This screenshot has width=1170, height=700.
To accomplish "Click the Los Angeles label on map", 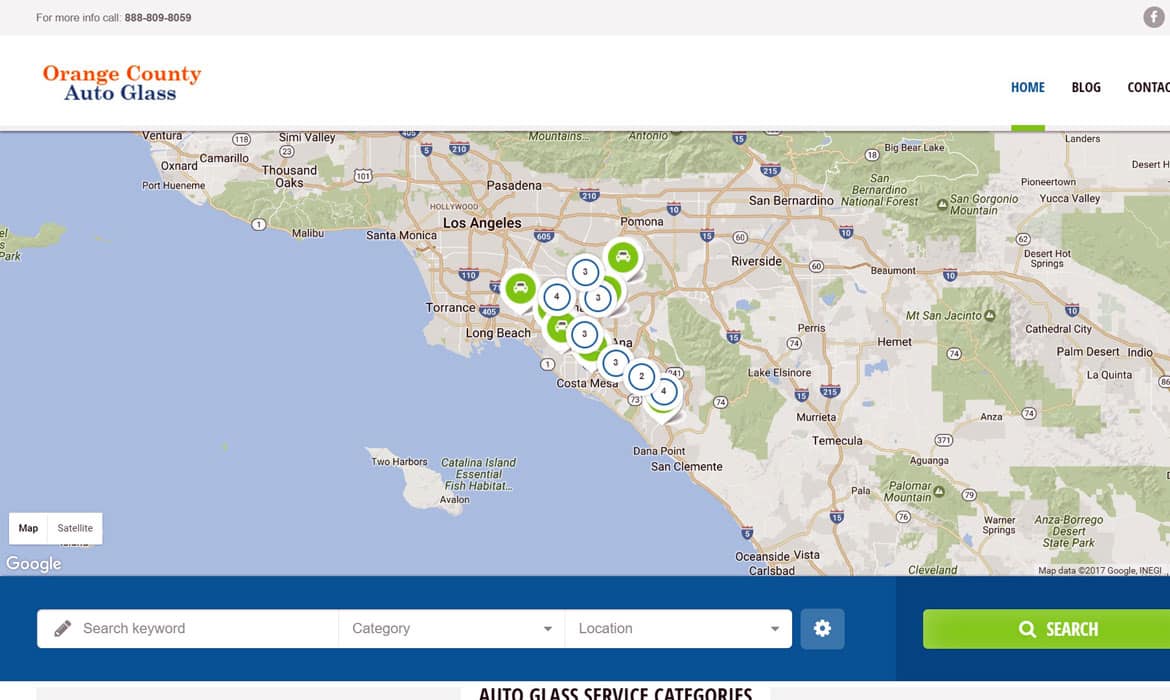I will [482, 222].
